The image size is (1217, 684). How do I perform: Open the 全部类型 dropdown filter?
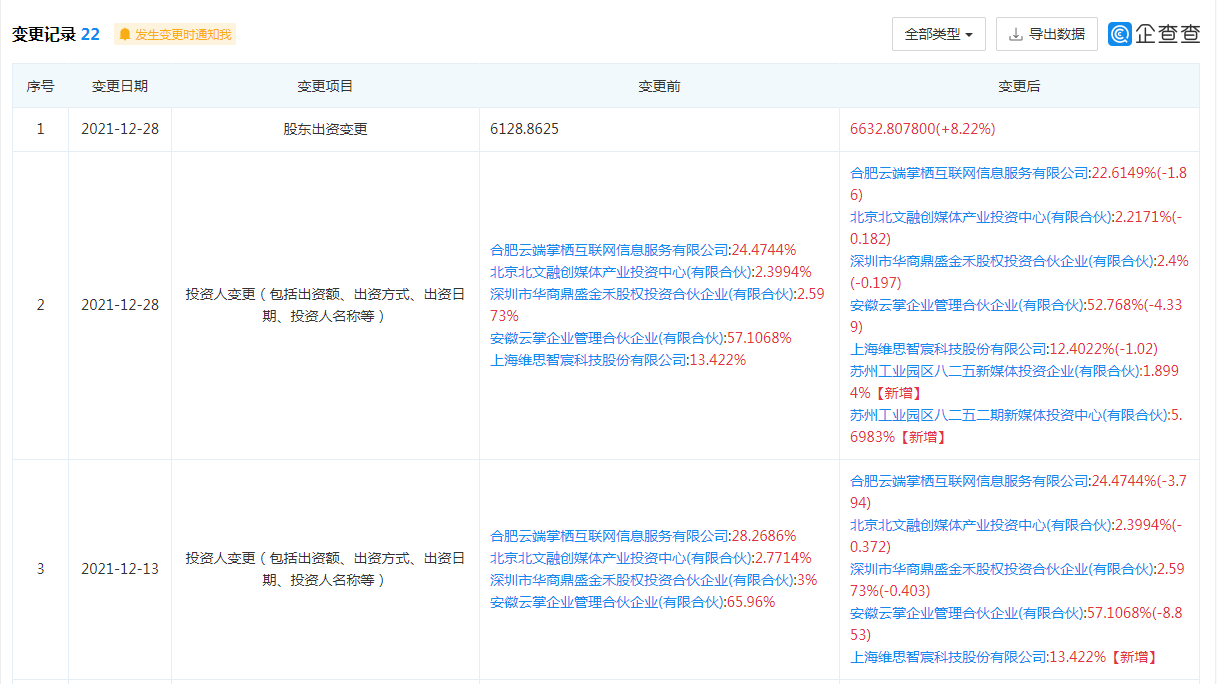pos(938,34)
